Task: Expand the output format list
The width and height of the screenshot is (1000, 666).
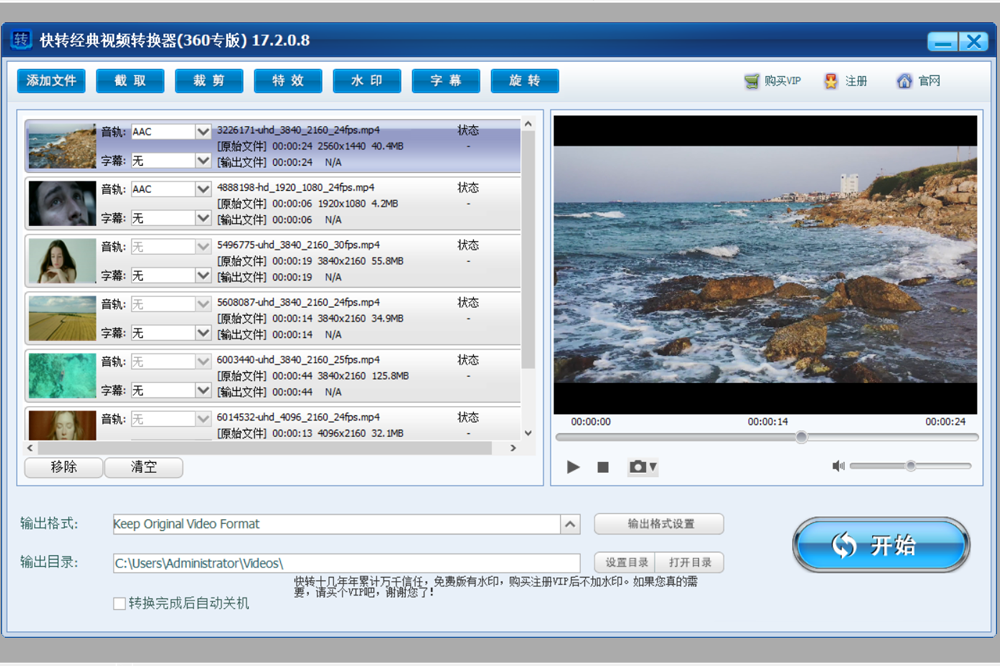Action: pyautogui.click(x=569, y=525)
